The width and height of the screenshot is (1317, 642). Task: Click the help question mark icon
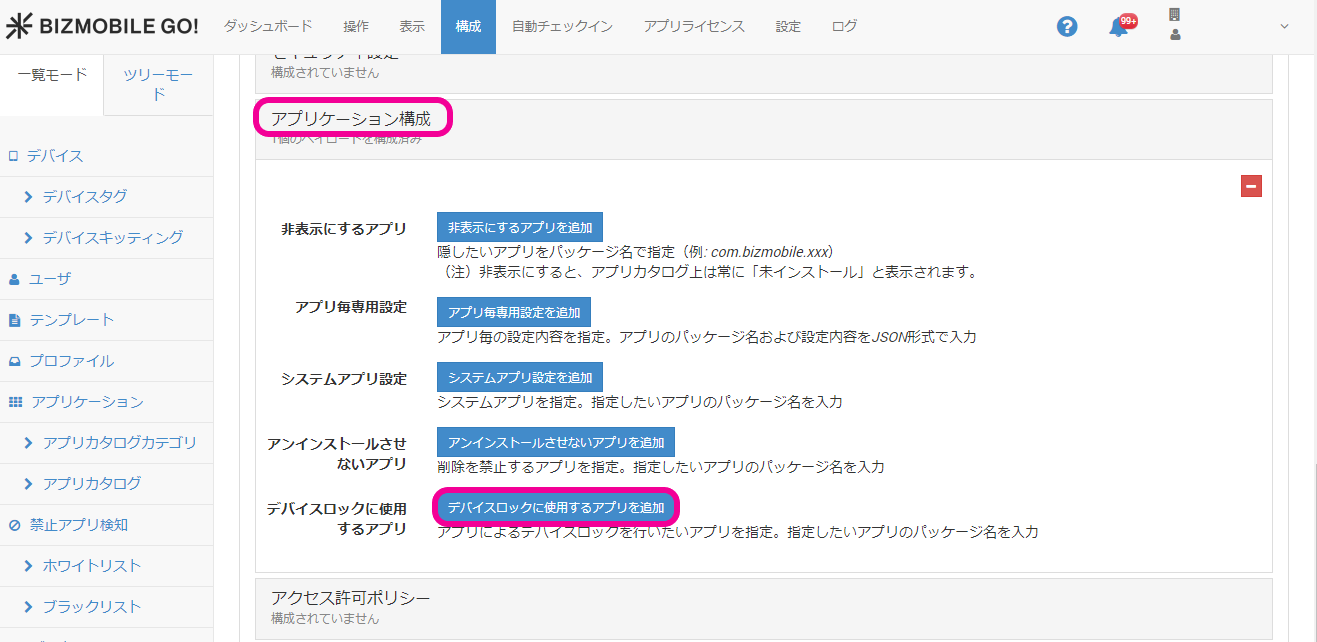pyautogui.click(x=1067, y=27)
